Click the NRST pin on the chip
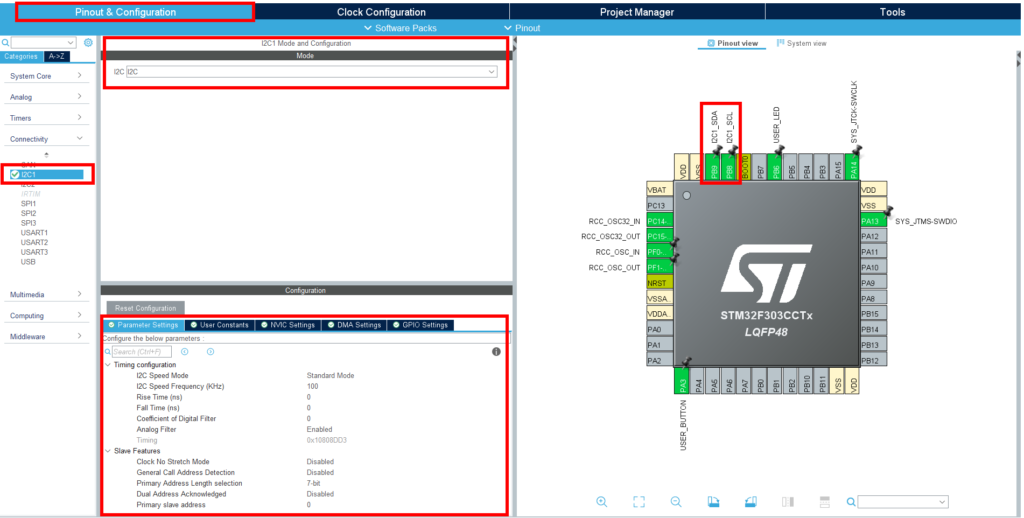 660,283
